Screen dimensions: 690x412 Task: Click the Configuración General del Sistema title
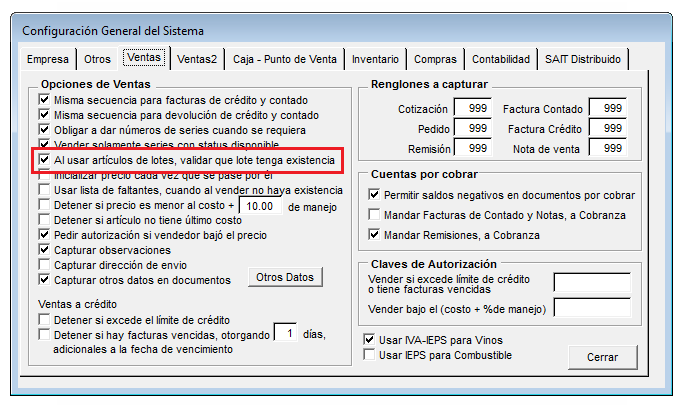[113, 31]
